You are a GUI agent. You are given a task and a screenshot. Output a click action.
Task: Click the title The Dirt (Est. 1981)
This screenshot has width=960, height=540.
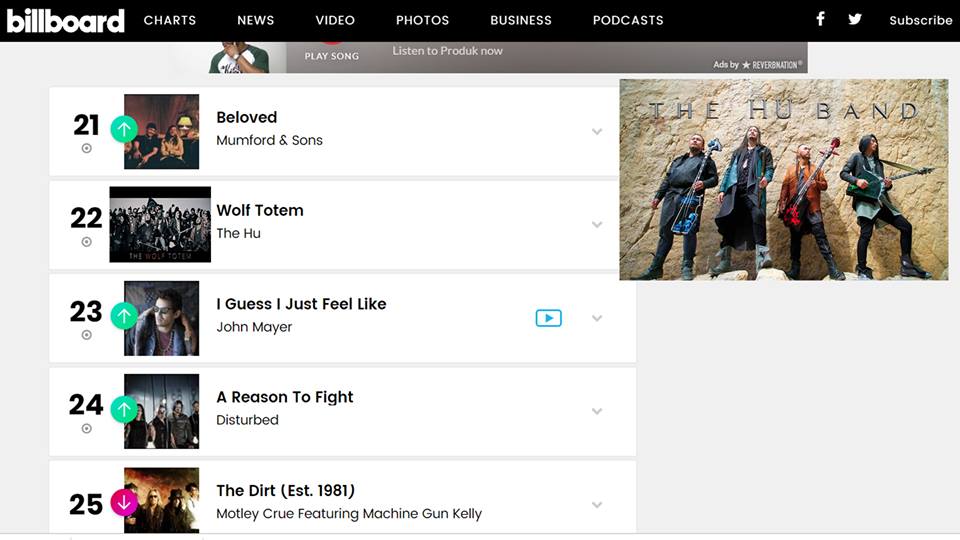(285, 490)
